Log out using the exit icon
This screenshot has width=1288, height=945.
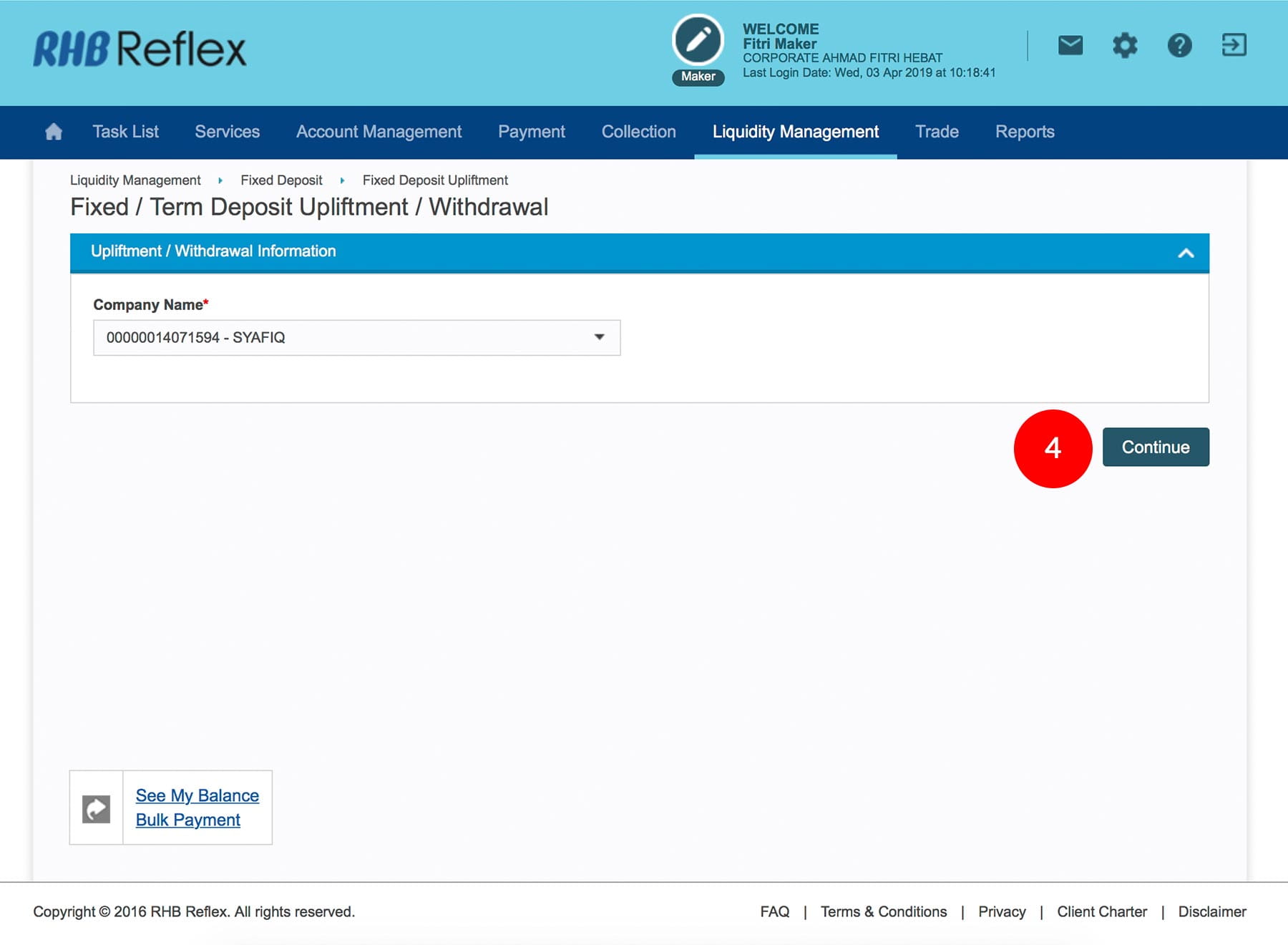[1234, 45]
